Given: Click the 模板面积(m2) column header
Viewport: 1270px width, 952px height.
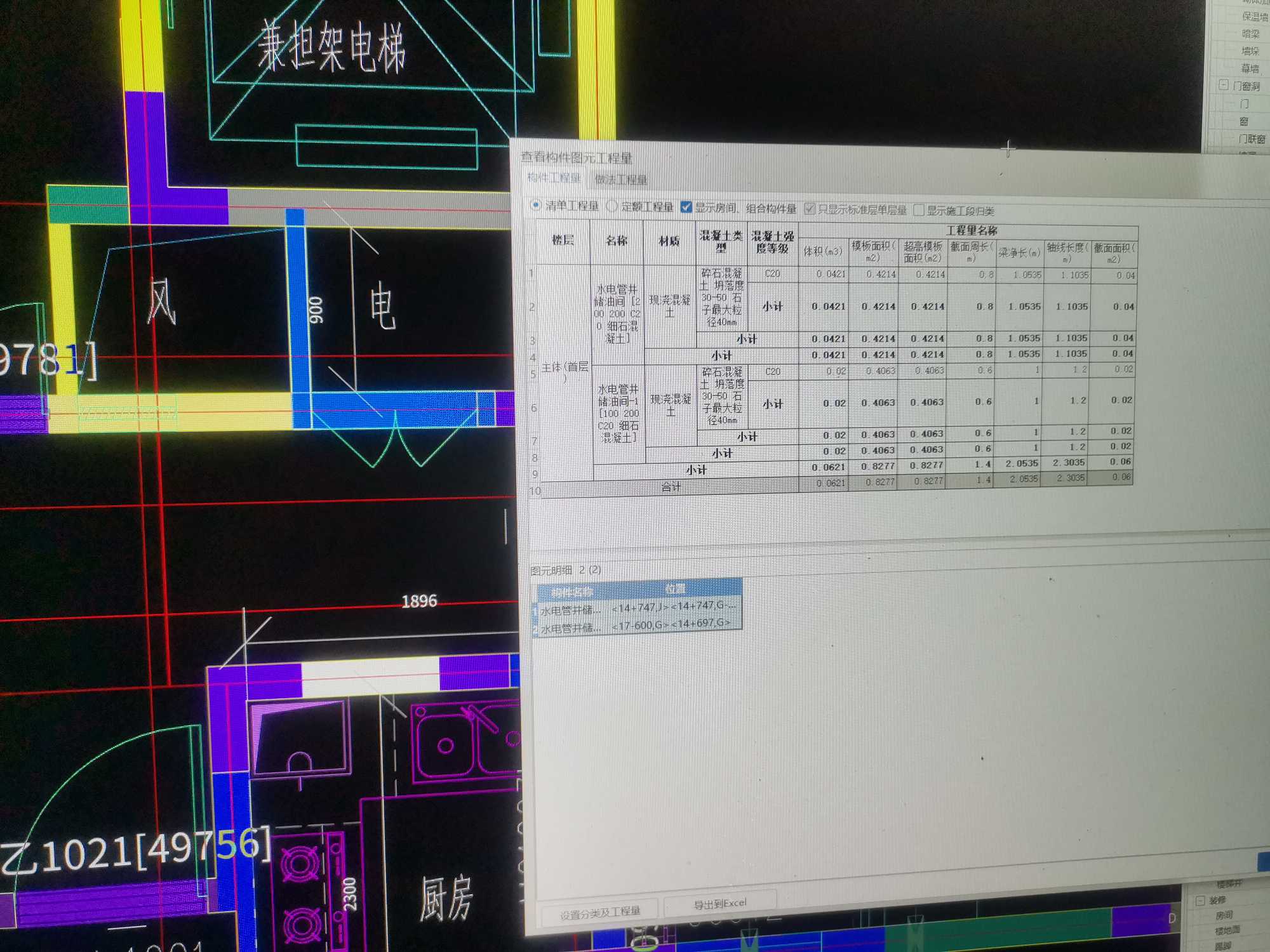Looking at the screenshot, I should point(874,252).
